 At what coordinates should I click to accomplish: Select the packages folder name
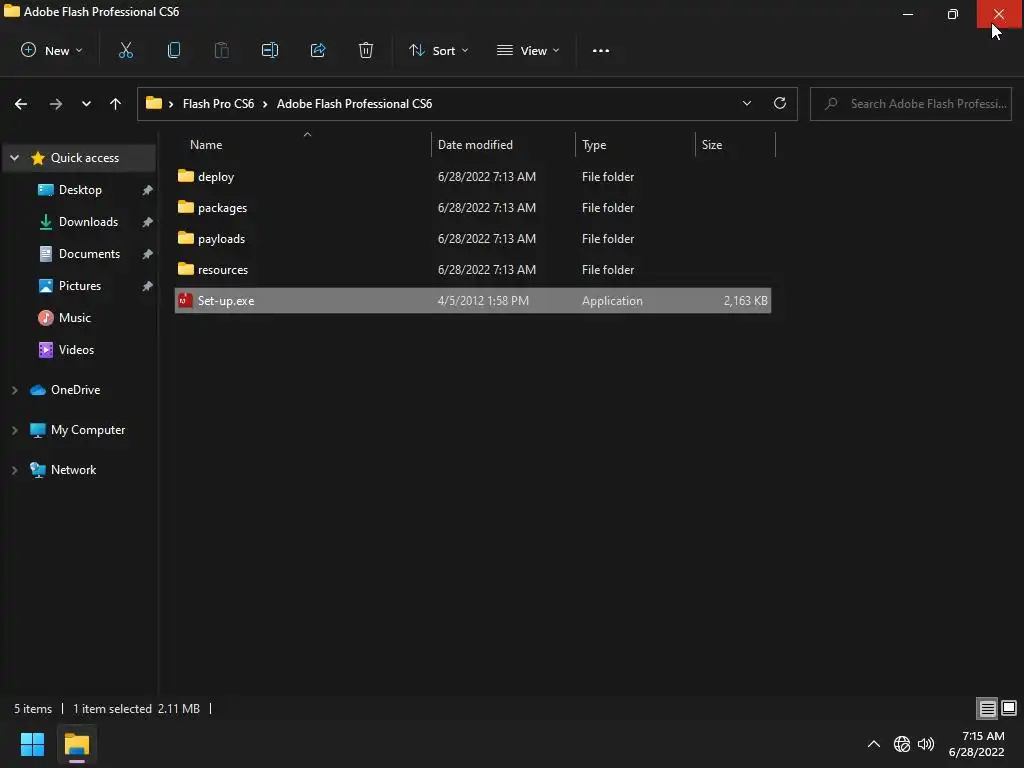(x=222, y=208)
